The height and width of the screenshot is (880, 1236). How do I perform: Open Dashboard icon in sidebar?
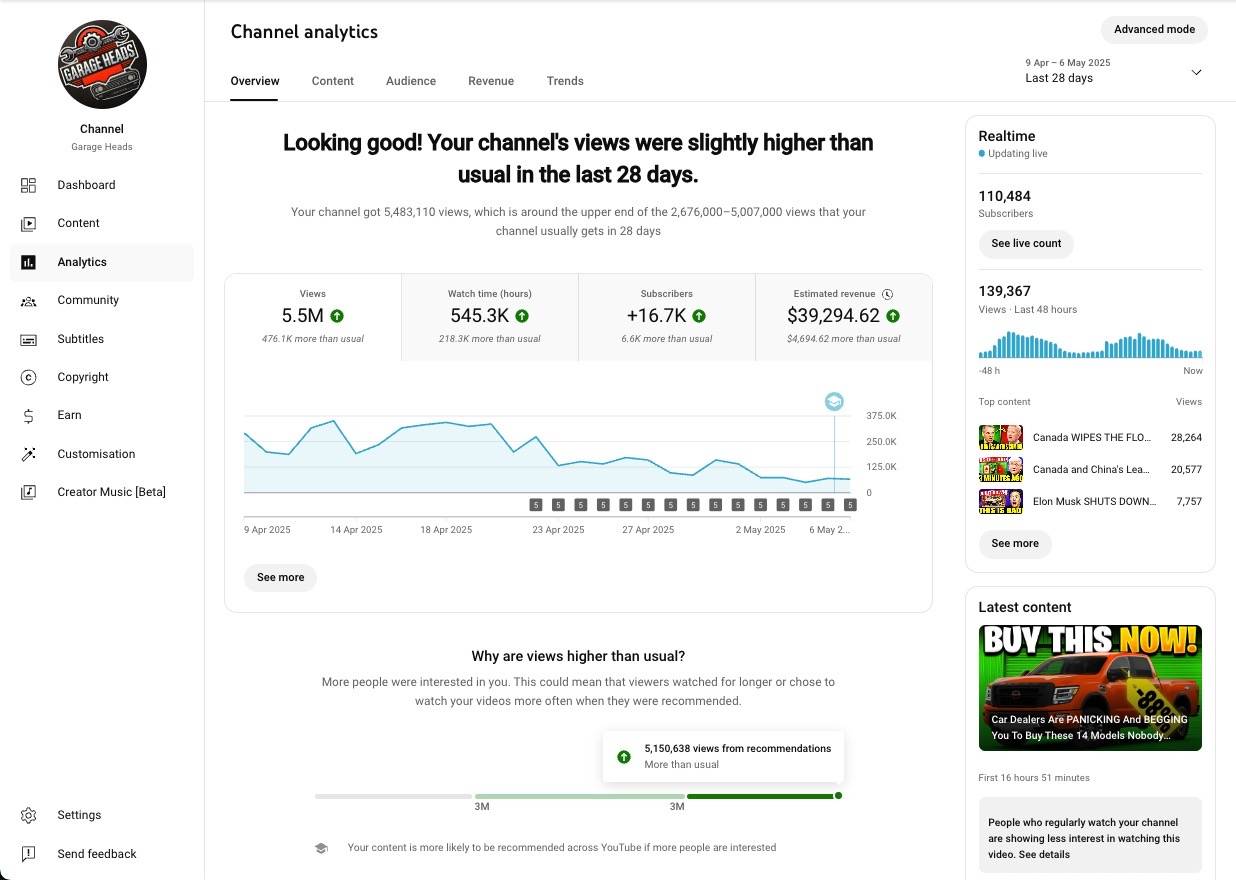tap(28, 185)
